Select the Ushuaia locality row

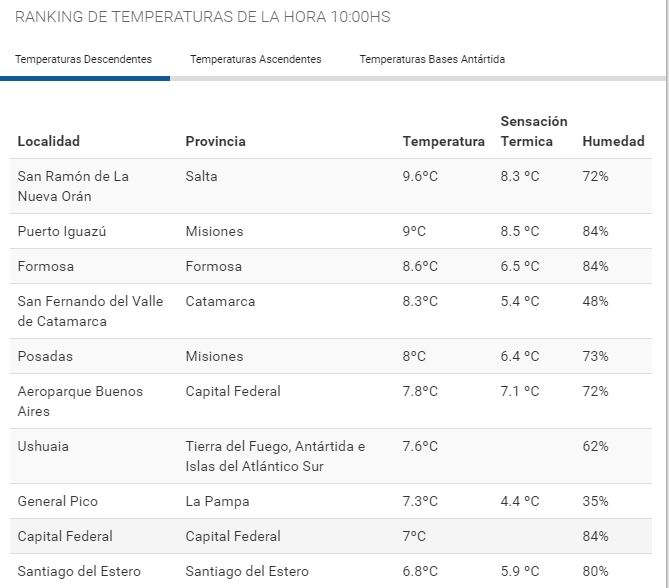[x=43, y=446]
